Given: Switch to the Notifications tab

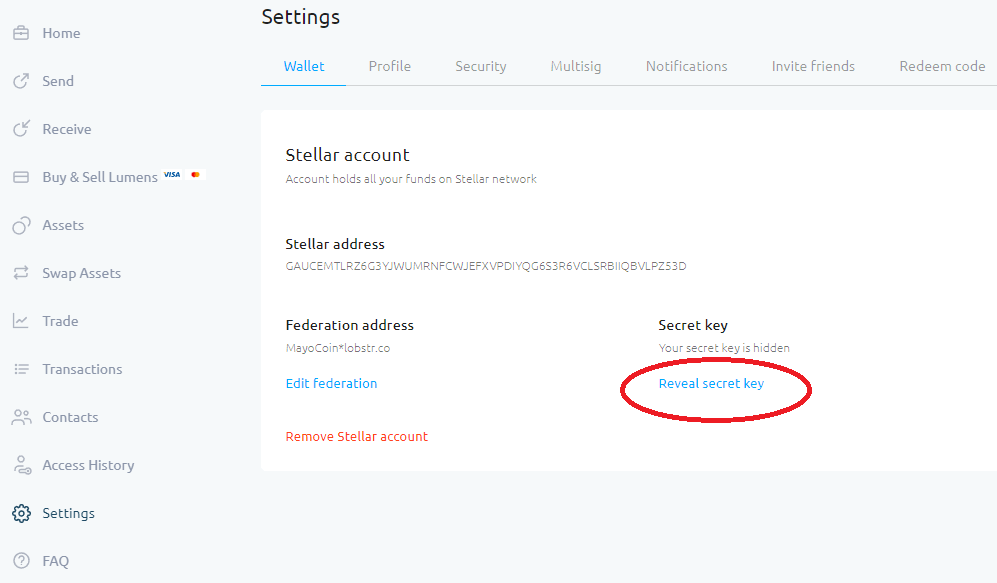Looking at the screenshot, I should (x=686, y=65).
